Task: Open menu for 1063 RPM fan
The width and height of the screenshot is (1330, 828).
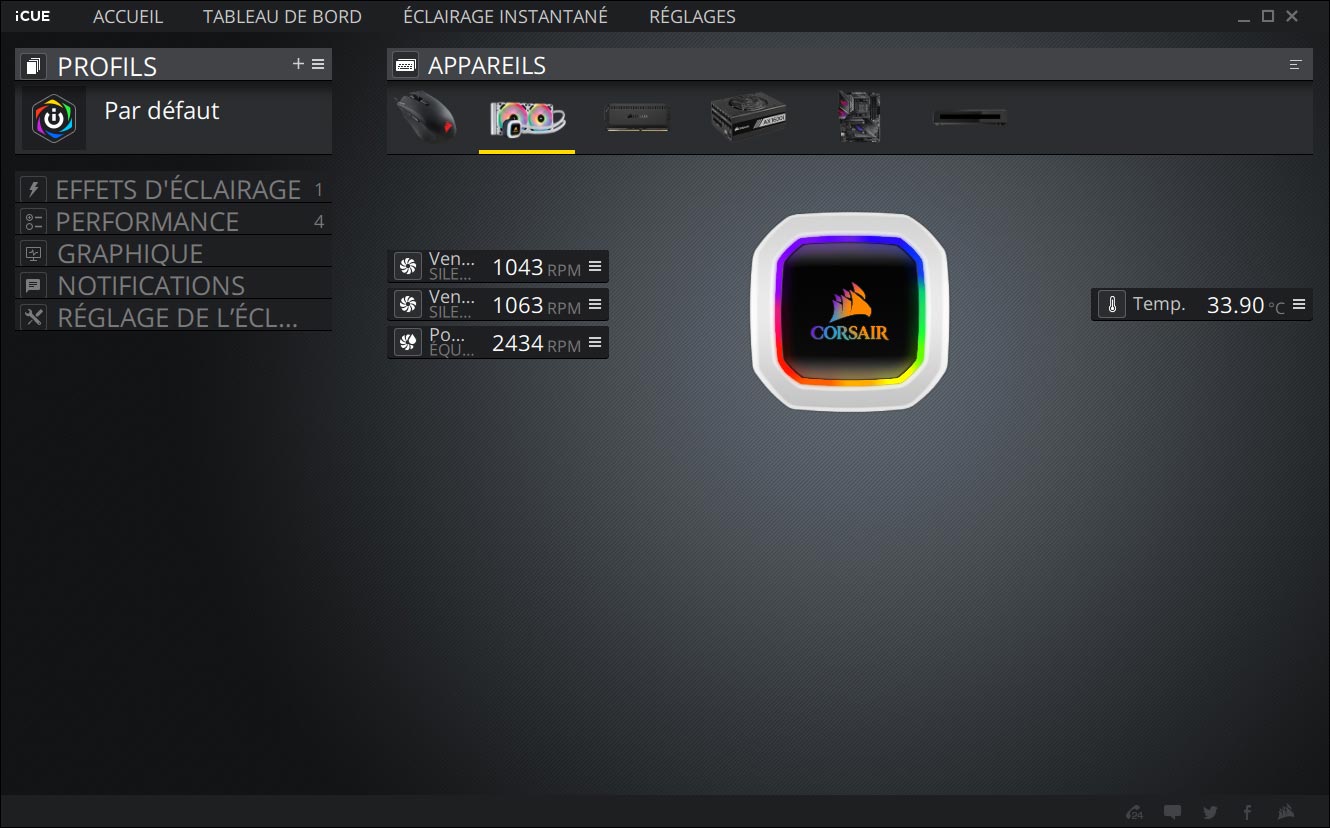Action: tap(595, 304)
